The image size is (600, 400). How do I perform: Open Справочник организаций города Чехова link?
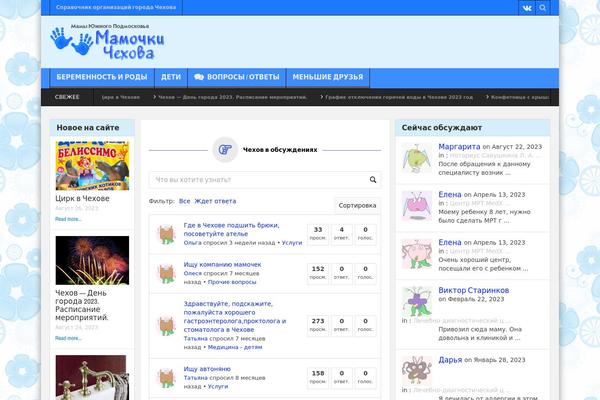[x=116, y=7]
